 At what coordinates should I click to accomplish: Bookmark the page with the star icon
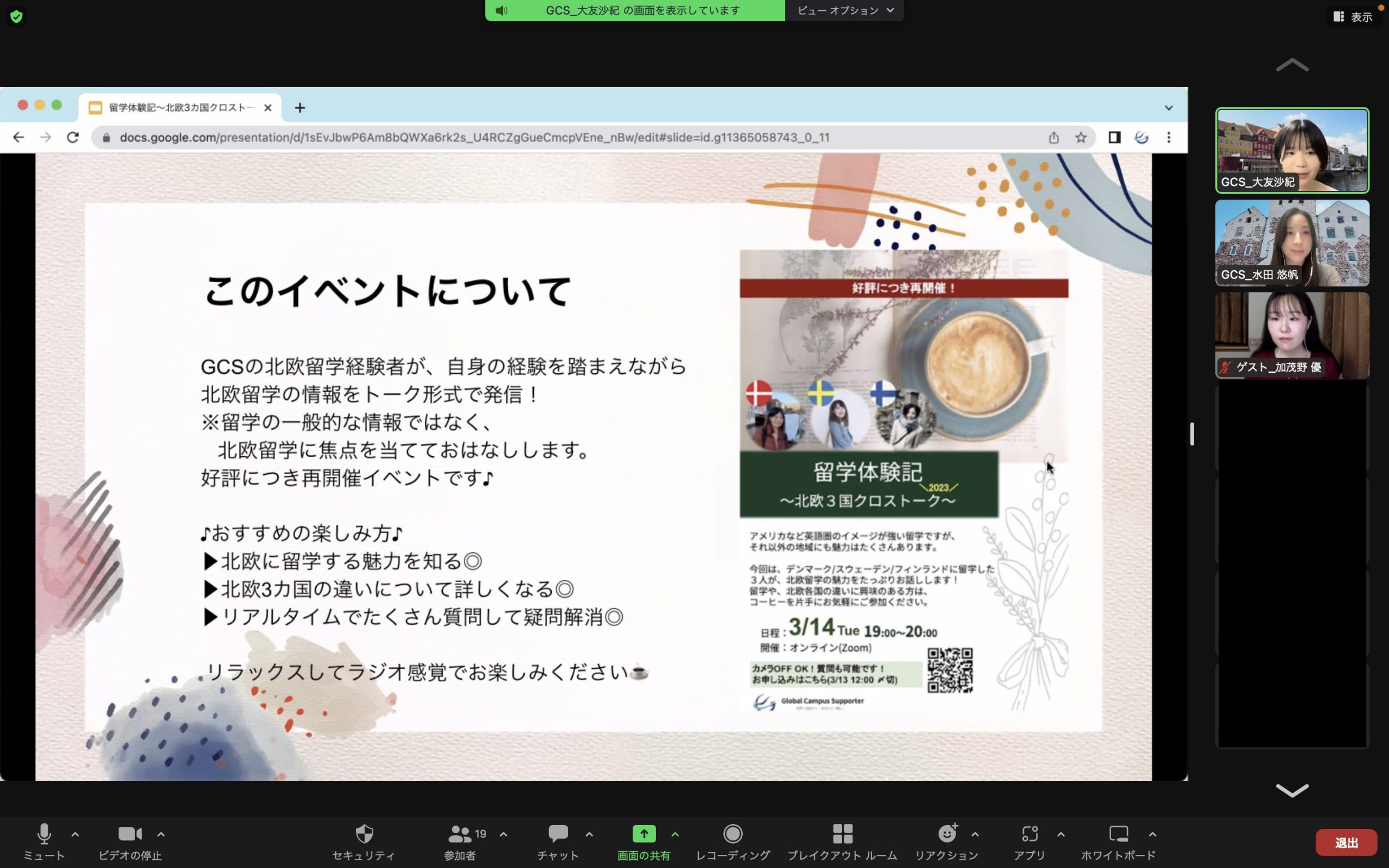[x=1081, y=137]
